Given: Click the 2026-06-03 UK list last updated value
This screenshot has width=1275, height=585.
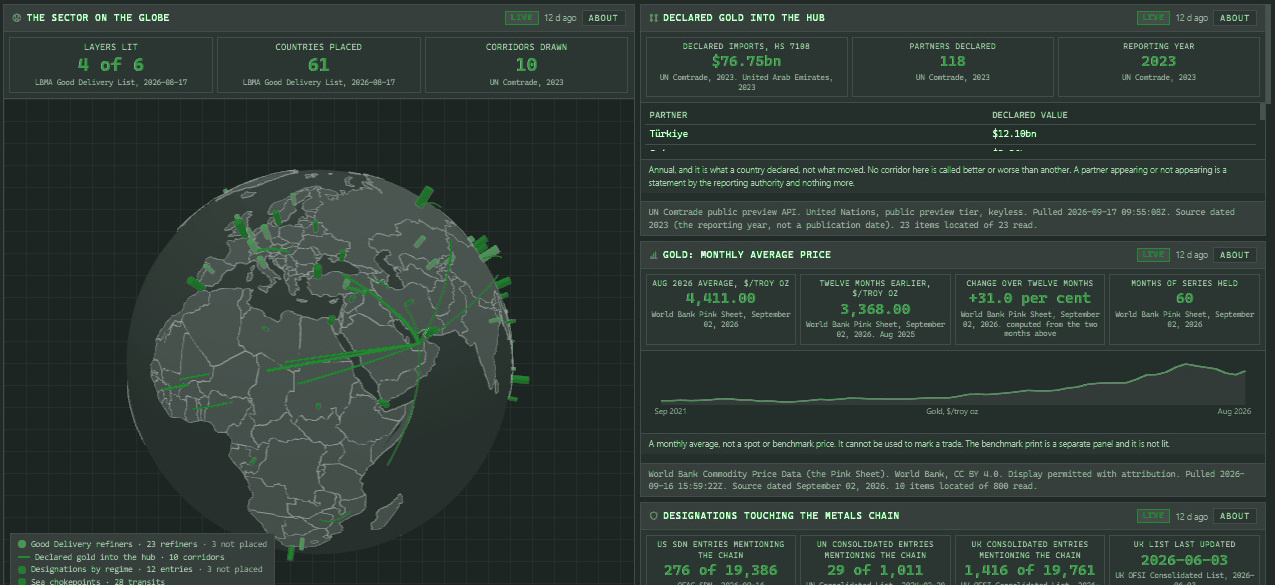Looking at the screenshot, I should click(x=1183, y=560).
